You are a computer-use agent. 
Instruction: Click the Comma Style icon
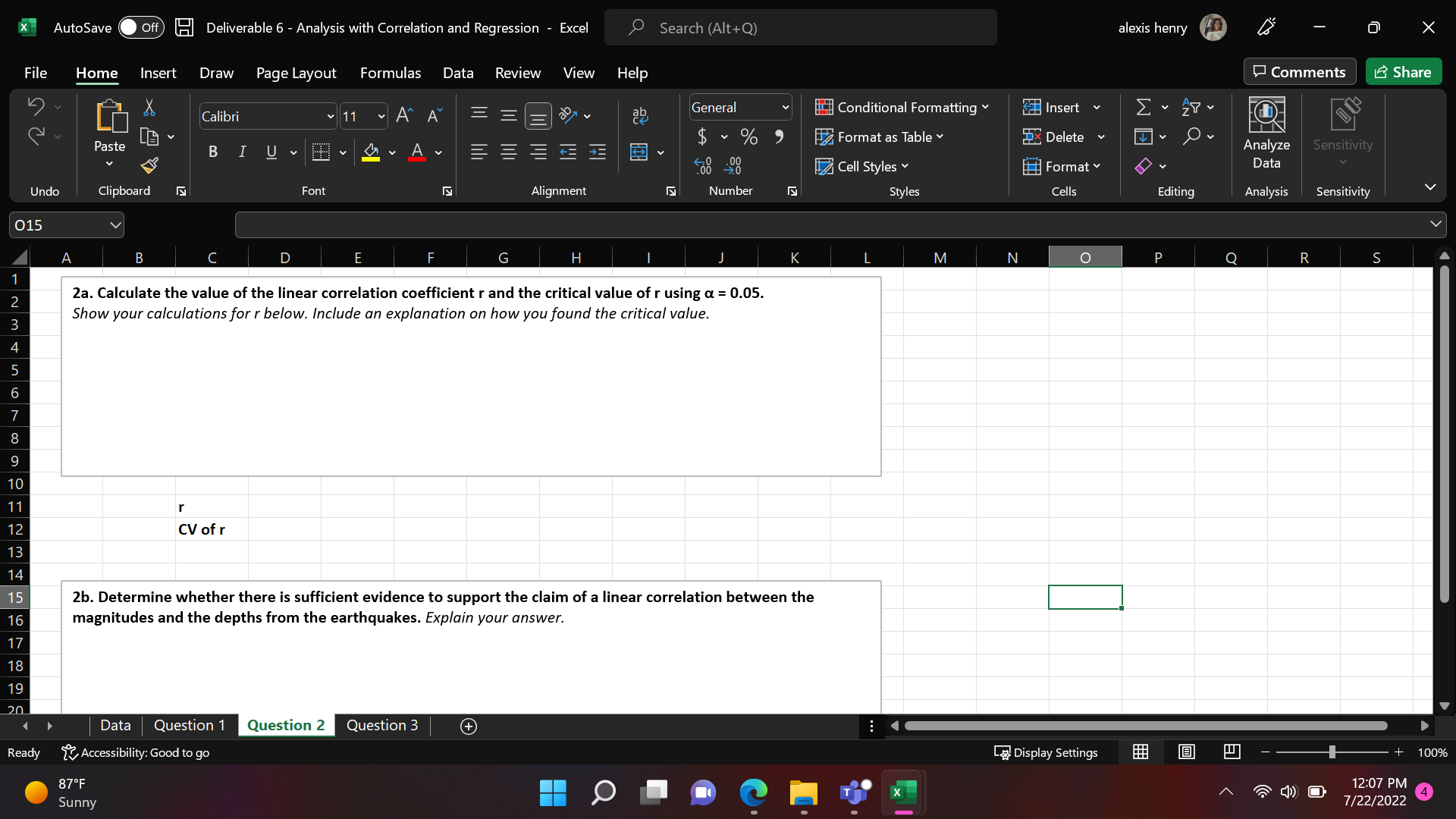click(778, 137)
